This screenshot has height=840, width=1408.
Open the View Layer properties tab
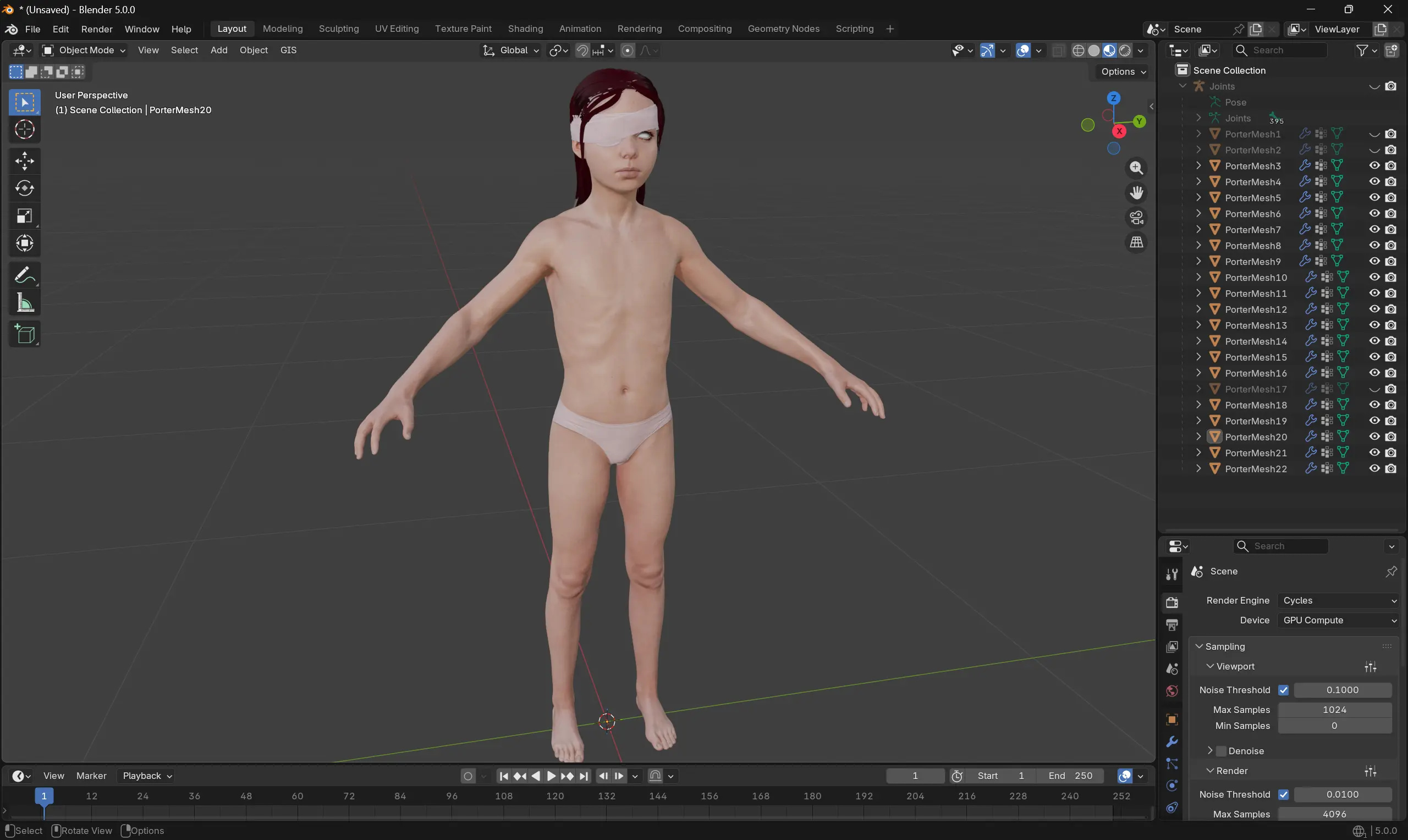click(1172, 647)
